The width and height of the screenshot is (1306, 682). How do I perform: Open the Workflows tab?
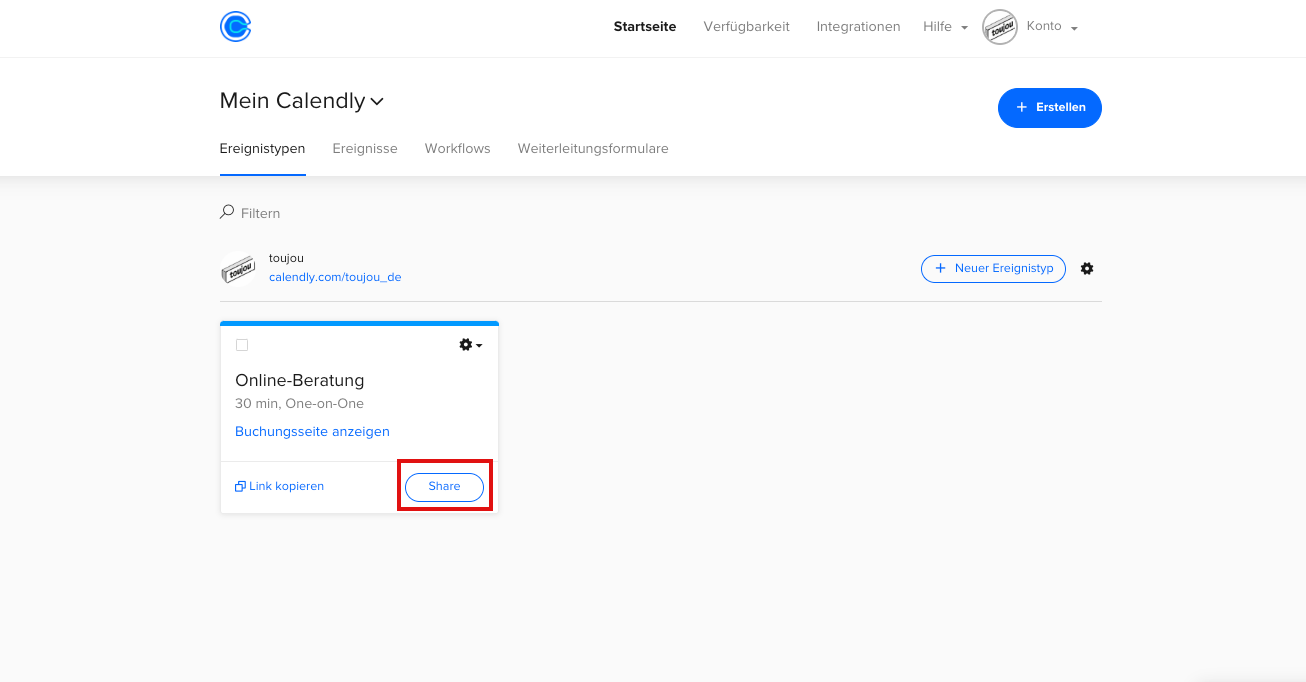click(x=457, y=148)
